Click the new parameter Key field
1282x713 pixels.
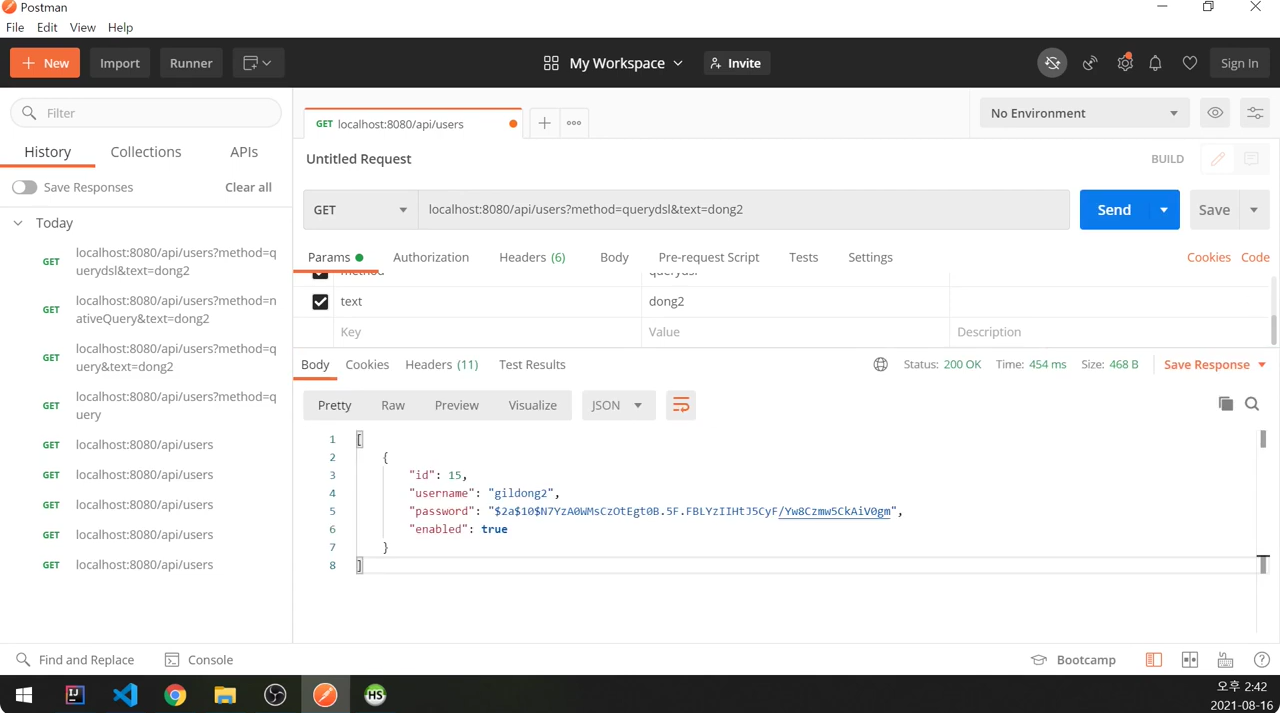(488, 332)
